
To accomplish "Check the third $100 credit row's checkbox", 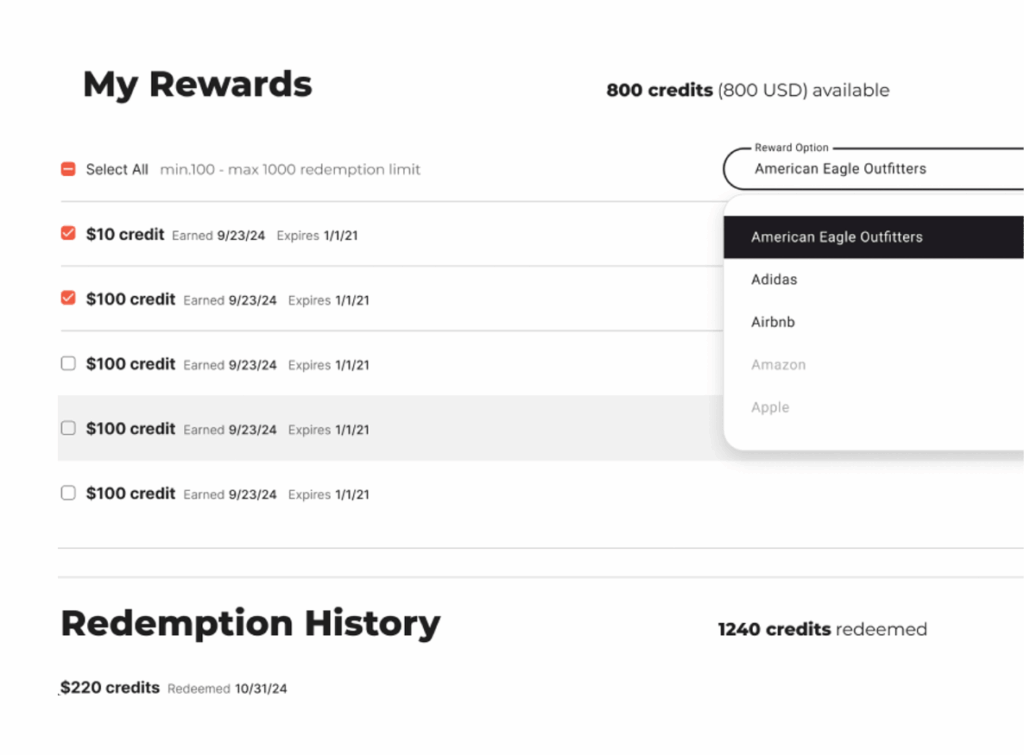I will 68,363.
